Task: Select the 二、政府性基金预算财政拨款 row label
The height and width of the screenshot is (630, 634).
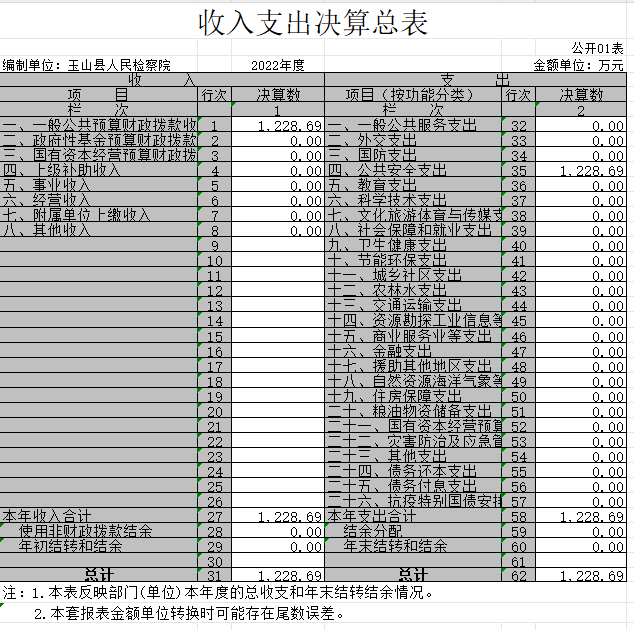Action: point(99,140)
